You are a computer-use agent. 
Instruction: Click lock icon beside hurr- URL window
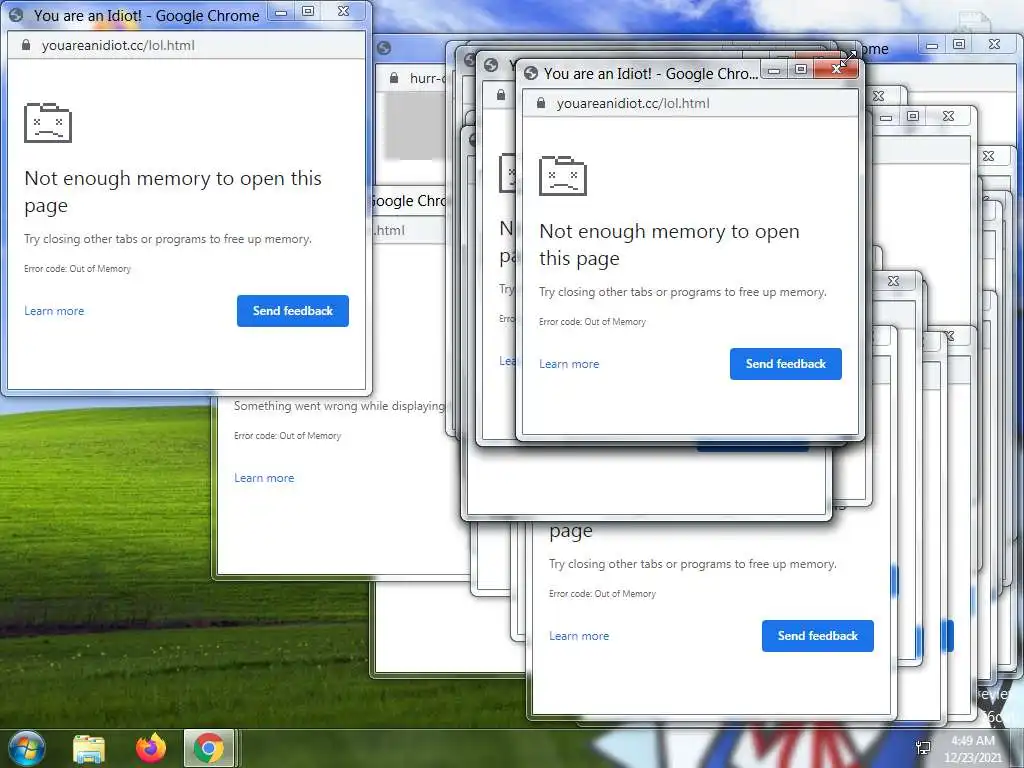[394, 78]
